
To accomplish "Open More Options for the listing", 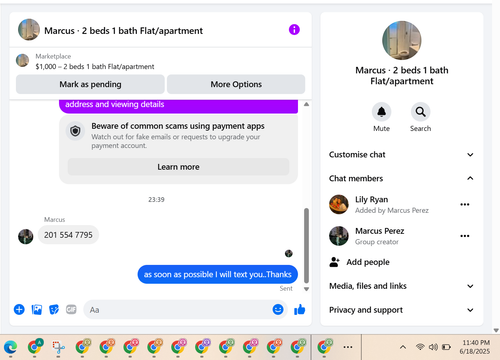I will click(236, 84).
